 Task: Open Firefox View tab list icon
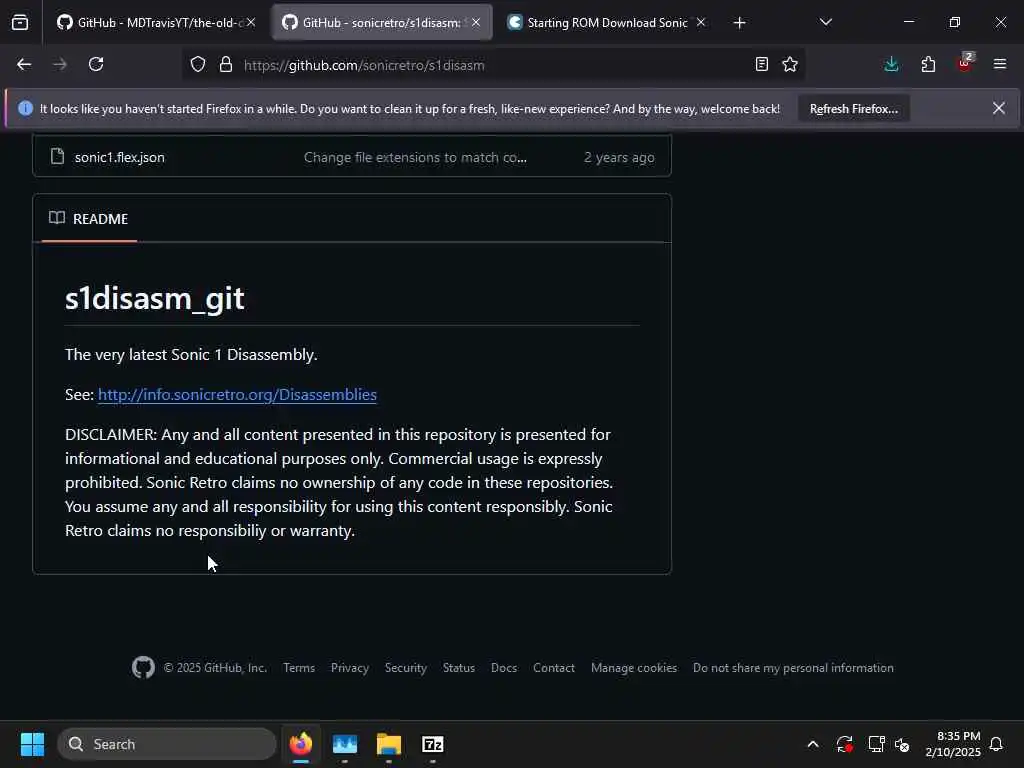pos(20,23)
